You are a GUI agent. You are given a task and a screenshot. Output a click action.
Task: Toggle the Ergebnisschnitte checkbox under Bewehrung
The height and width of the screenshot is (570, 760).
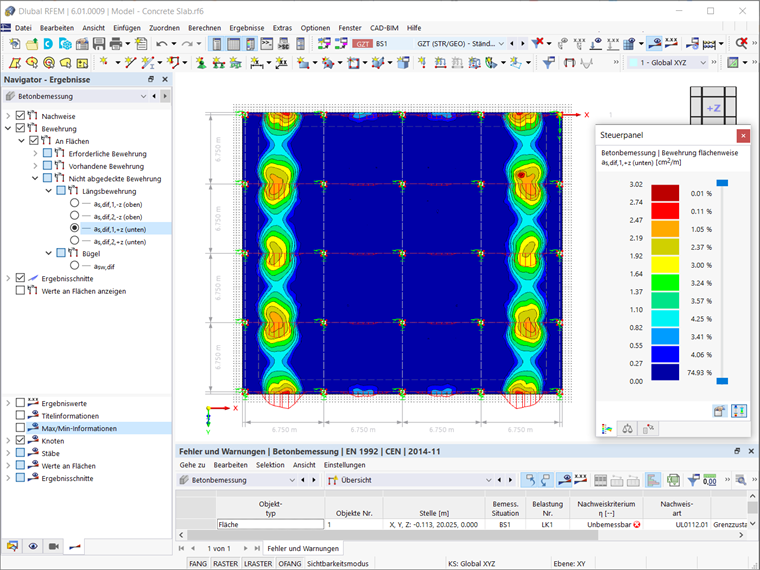point(20,278)
